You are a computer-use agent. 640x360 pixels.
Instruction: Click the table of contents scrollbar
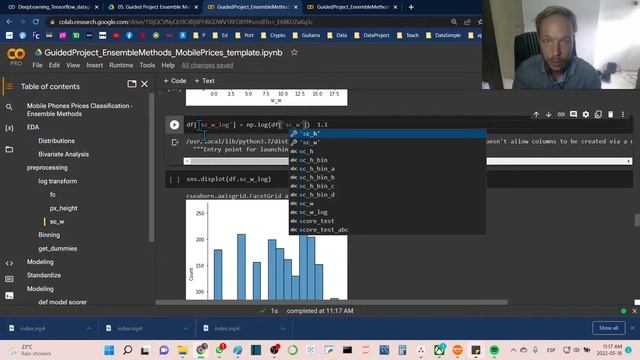point(151,167)
